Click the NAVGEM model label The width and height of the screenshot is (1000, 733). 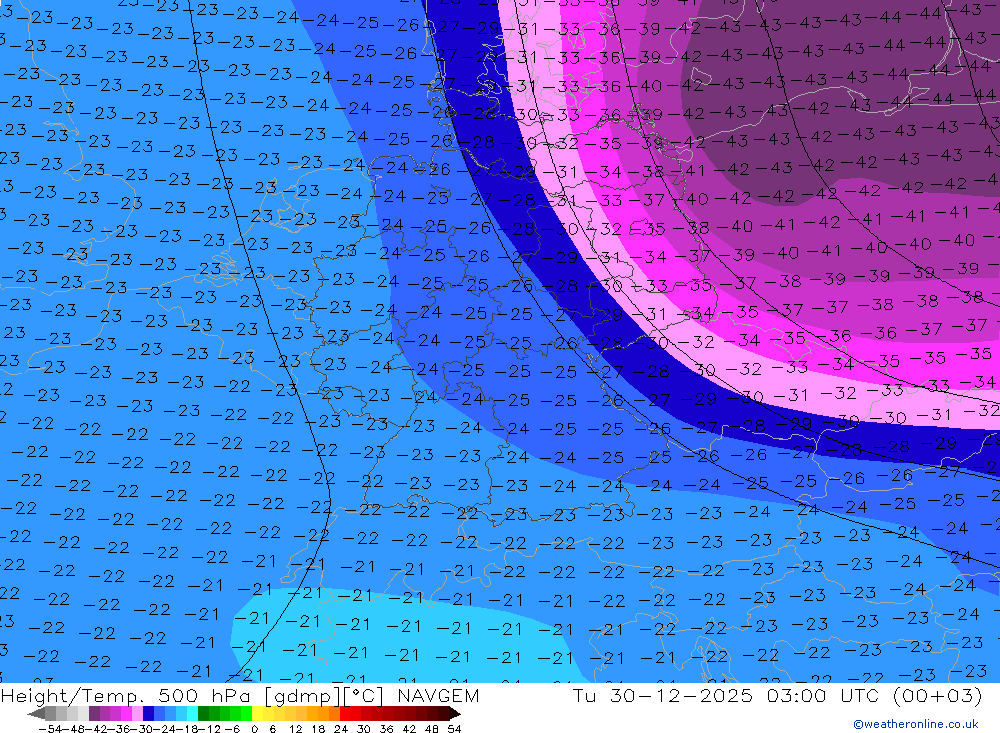click(x=438, y=696)
